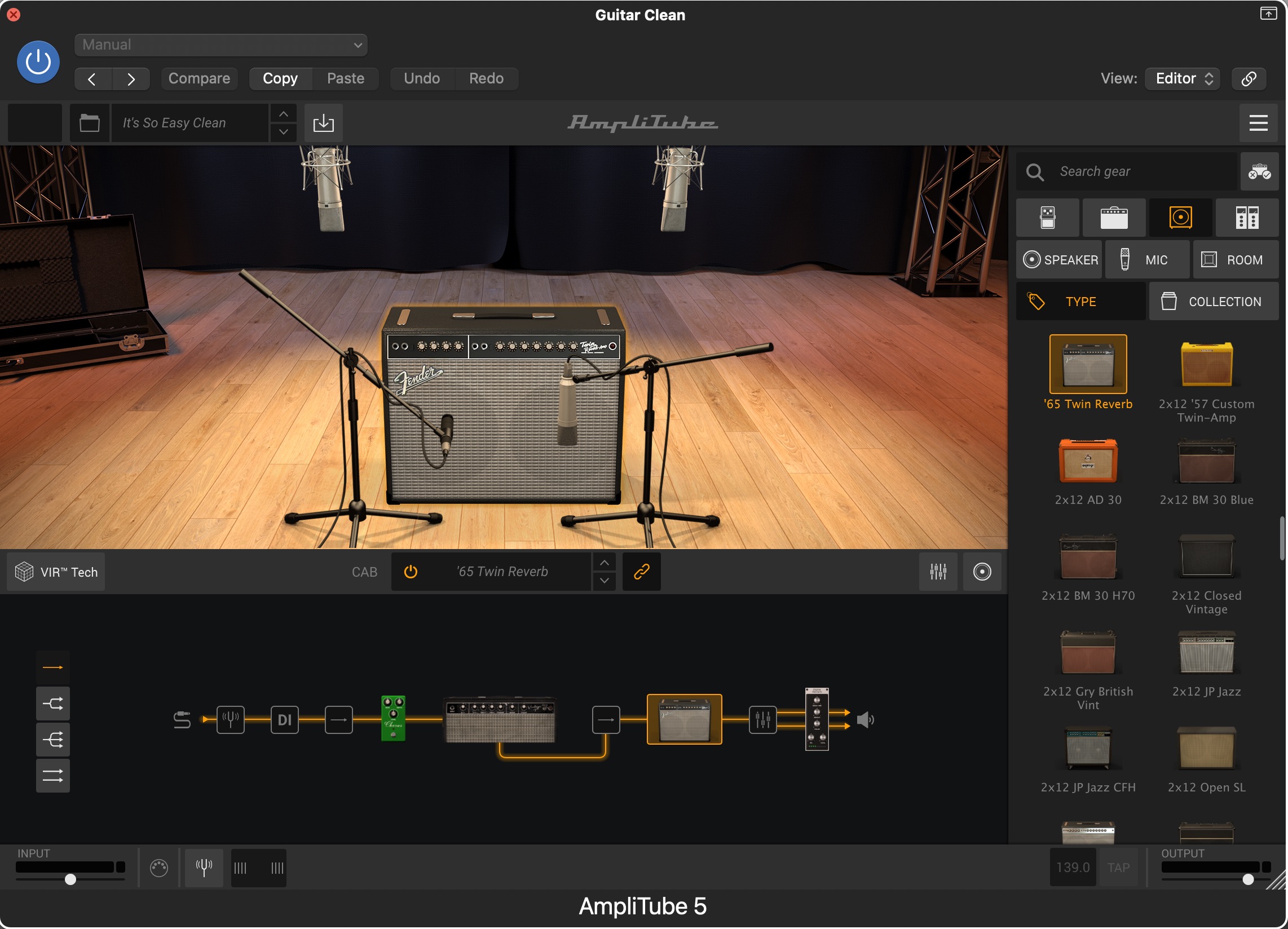Select previous preset with down chevron beside It's So Easy Clean

[284, 132]
